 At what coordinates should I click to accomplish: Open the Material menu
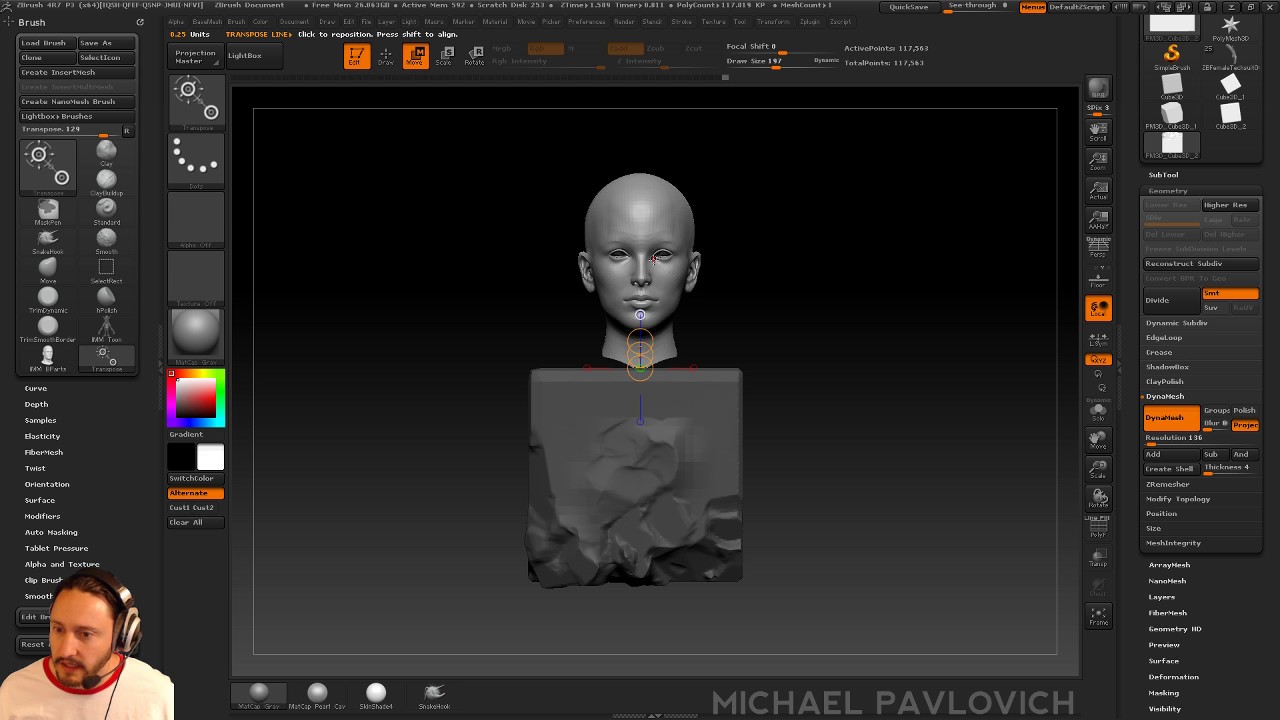(x=494, y=21)
